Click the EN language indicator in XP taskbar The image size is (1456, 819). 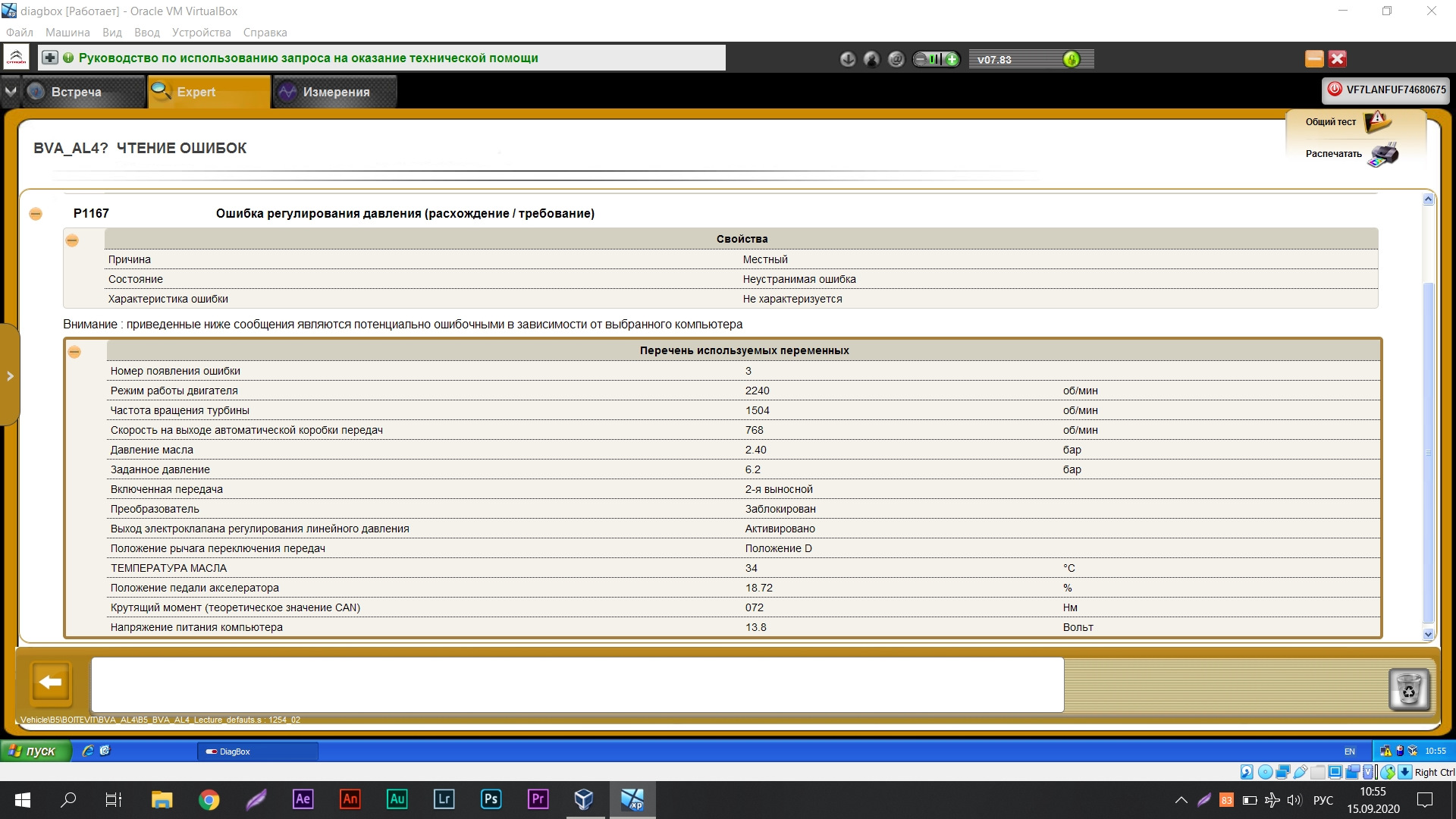1350,752
